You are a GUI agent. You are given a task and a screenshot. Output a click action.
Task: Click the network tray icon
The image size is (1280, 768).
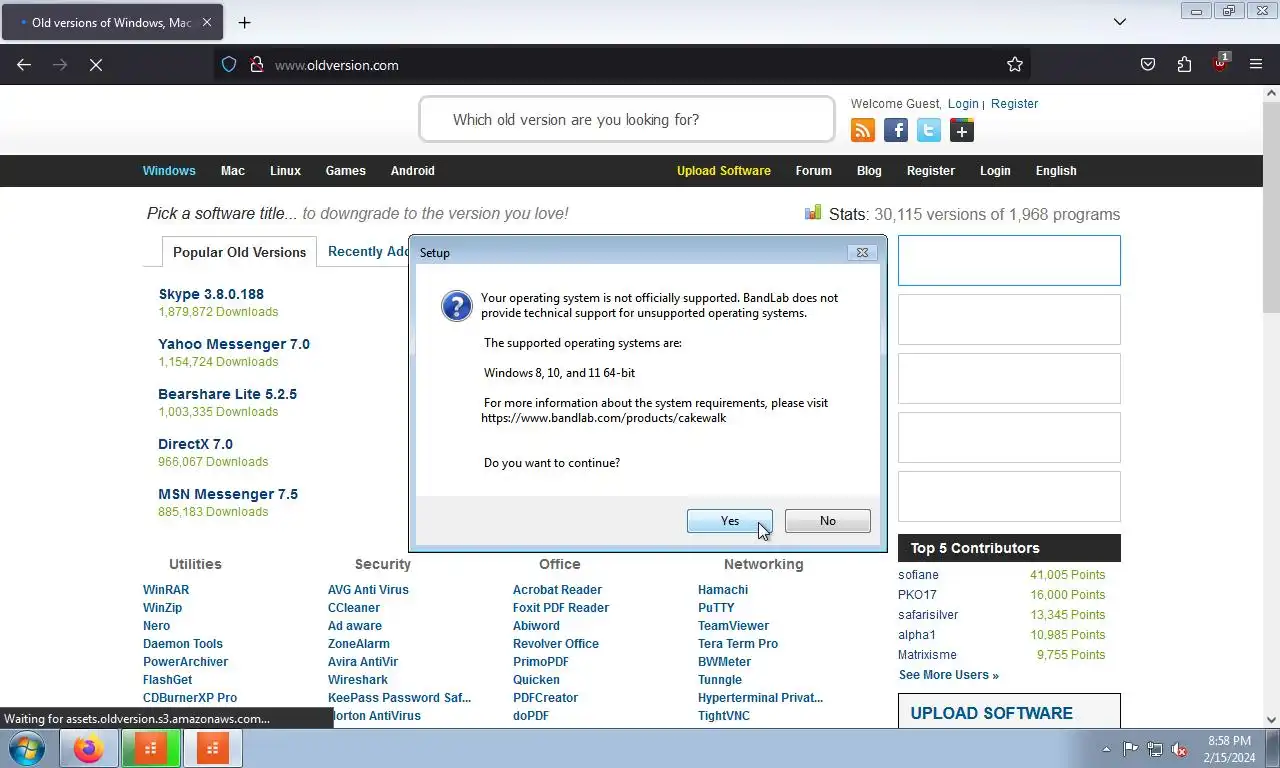(1155, 749)
